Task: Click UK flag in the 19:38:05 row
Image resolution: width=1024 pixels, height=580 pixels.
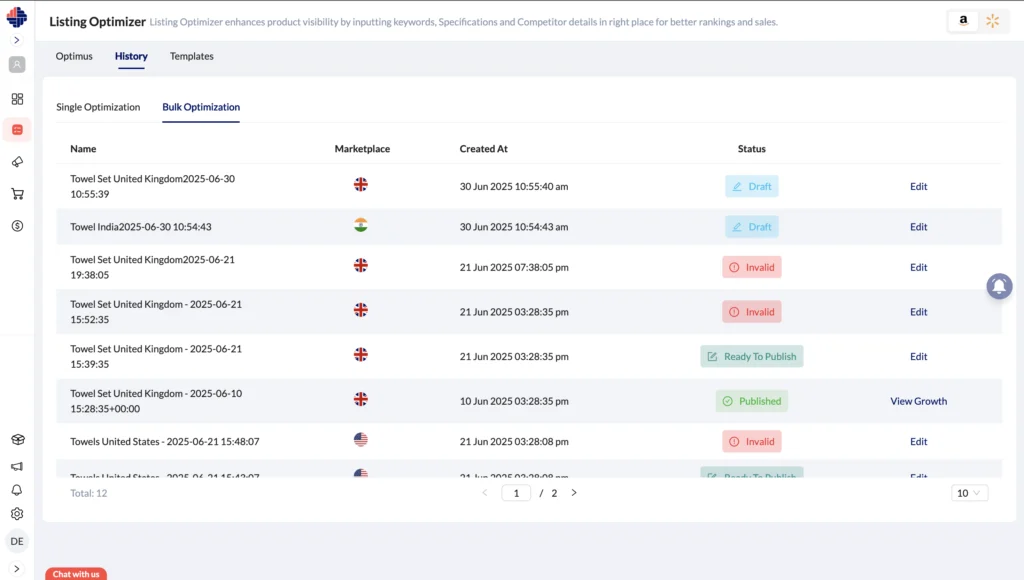Action: point(360,265)
